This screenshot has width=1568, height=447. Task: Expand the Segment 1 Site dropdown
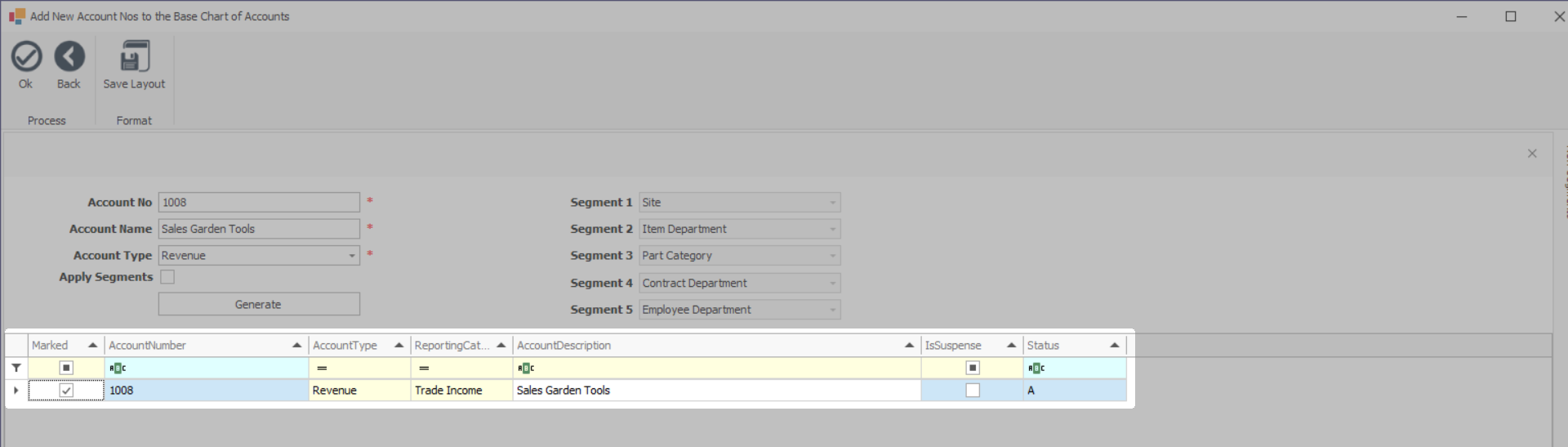click(832, 203)
